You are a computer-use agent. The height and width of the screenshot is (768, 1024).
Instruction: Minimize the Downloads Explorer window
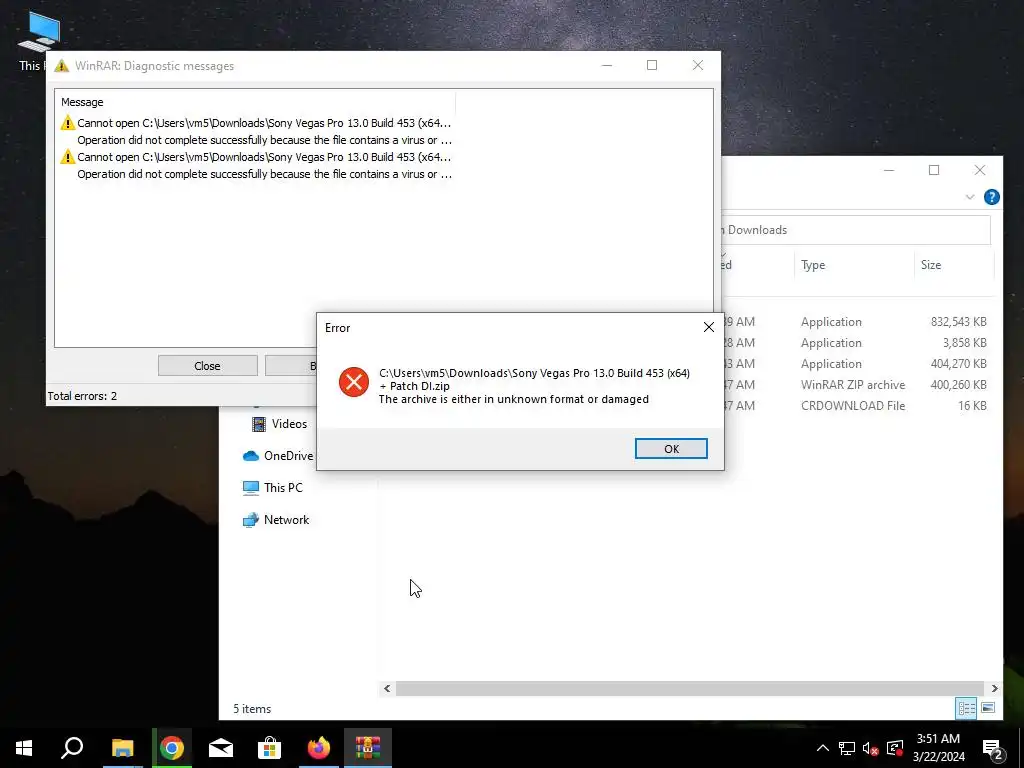[x=889, y=170]
